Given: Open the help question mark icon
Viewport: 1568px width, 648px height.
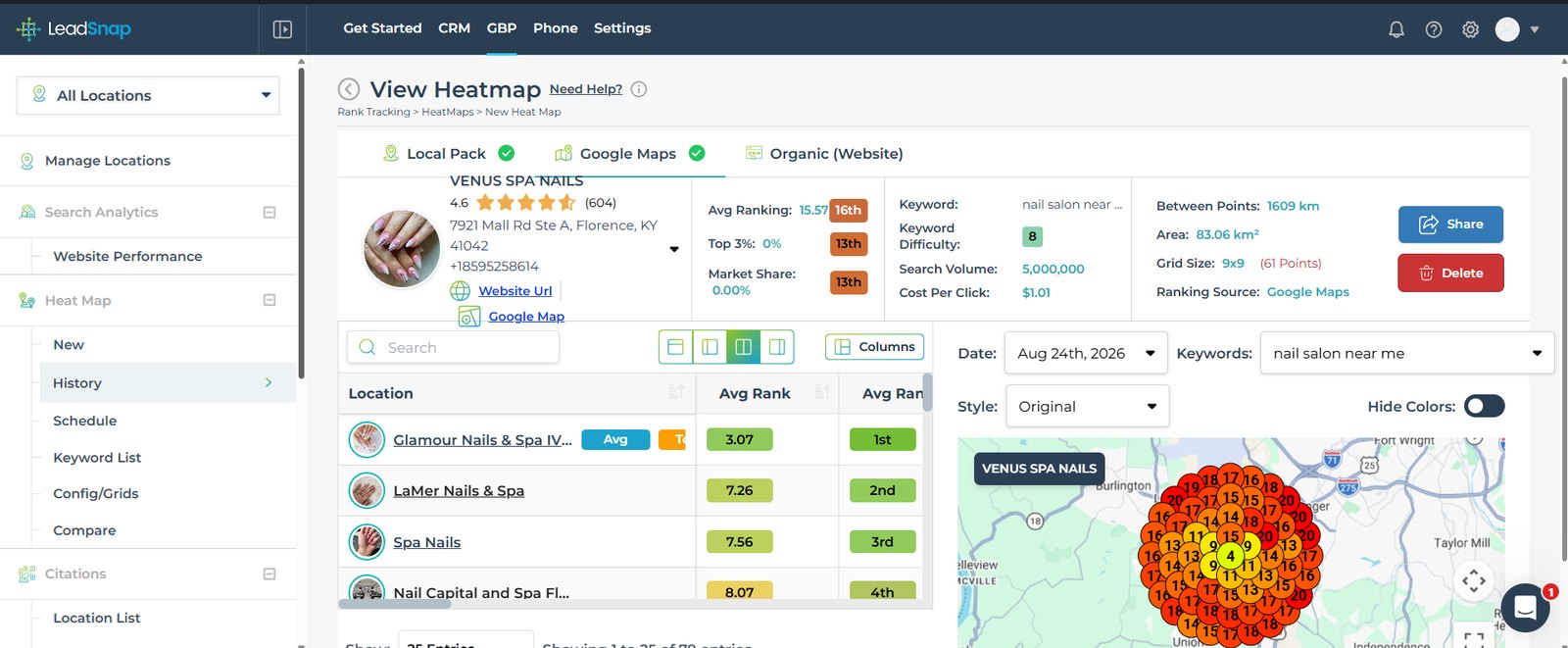Looking at the screenshot, I should [1434, 29].
